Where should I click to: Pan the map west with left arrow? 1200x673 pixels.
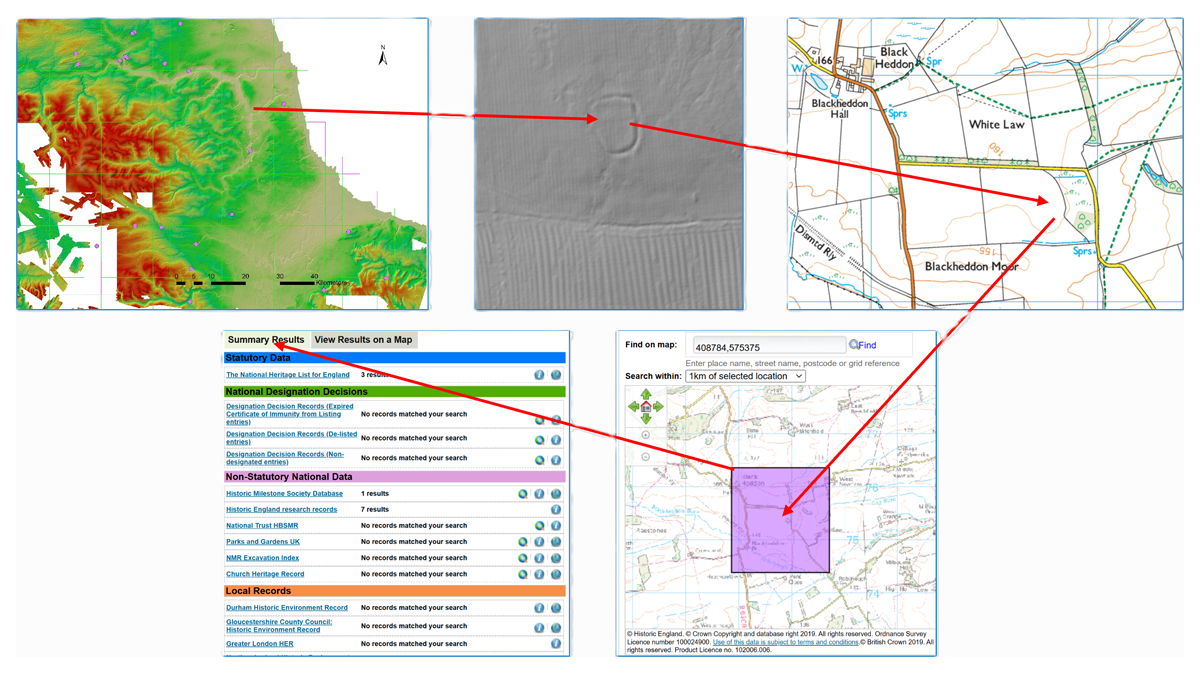(633, 407)
